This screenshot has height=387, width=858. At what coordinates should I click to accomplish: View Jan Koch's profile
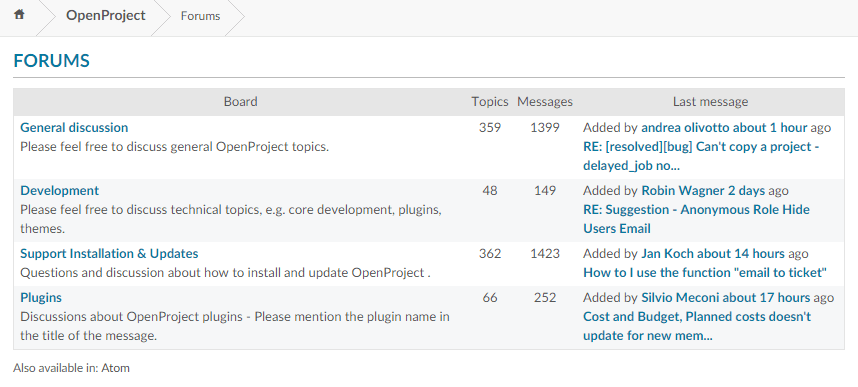point(667,254)
